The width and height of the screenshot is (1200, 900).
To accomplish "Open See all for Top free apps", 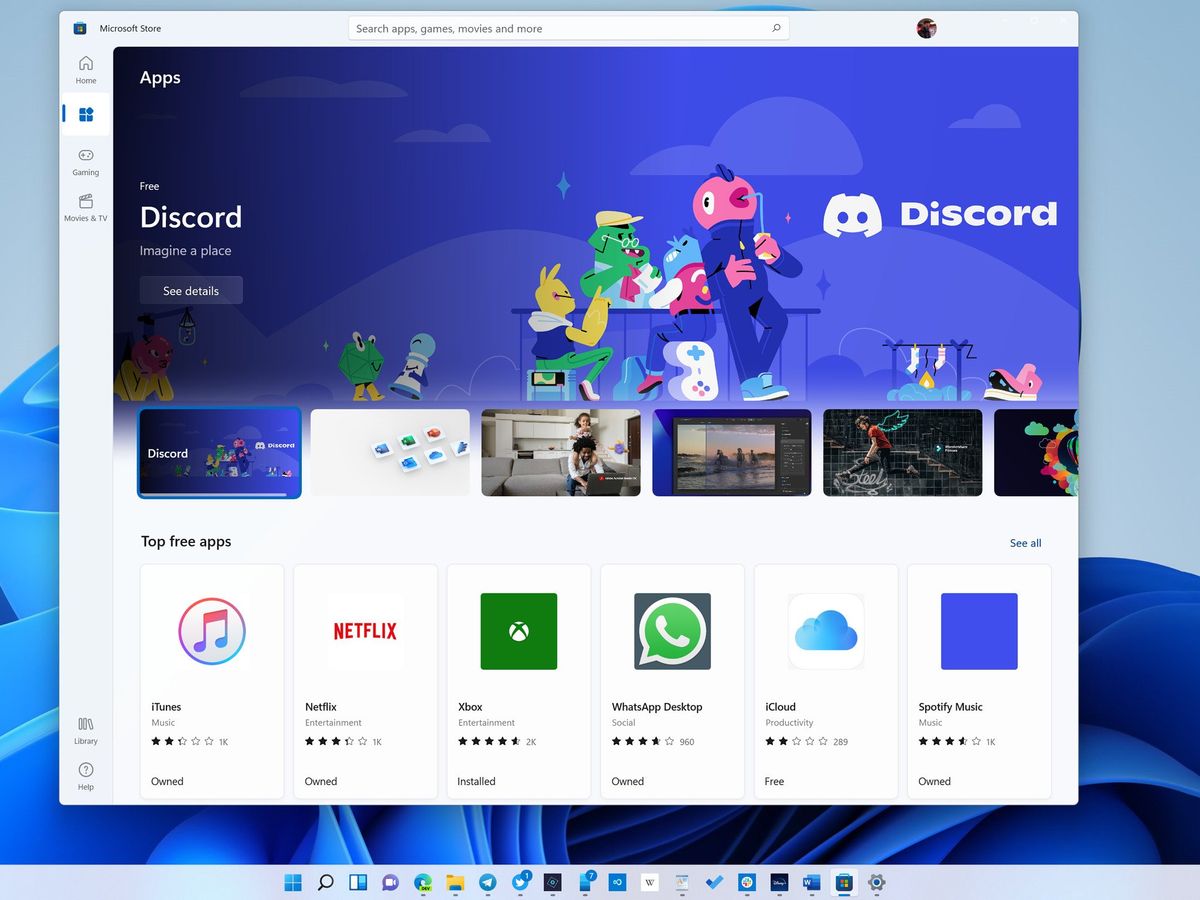I will 1024,542.
